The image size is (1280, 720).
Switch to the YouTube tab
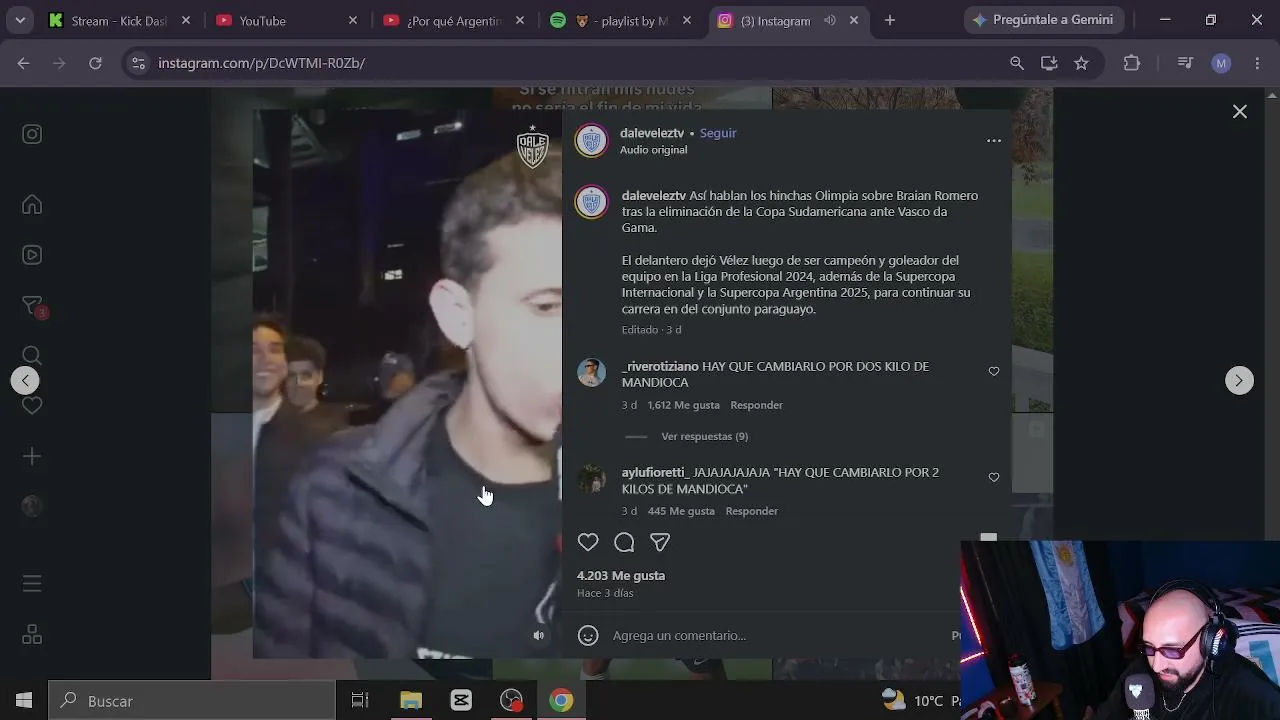point(287,20)
